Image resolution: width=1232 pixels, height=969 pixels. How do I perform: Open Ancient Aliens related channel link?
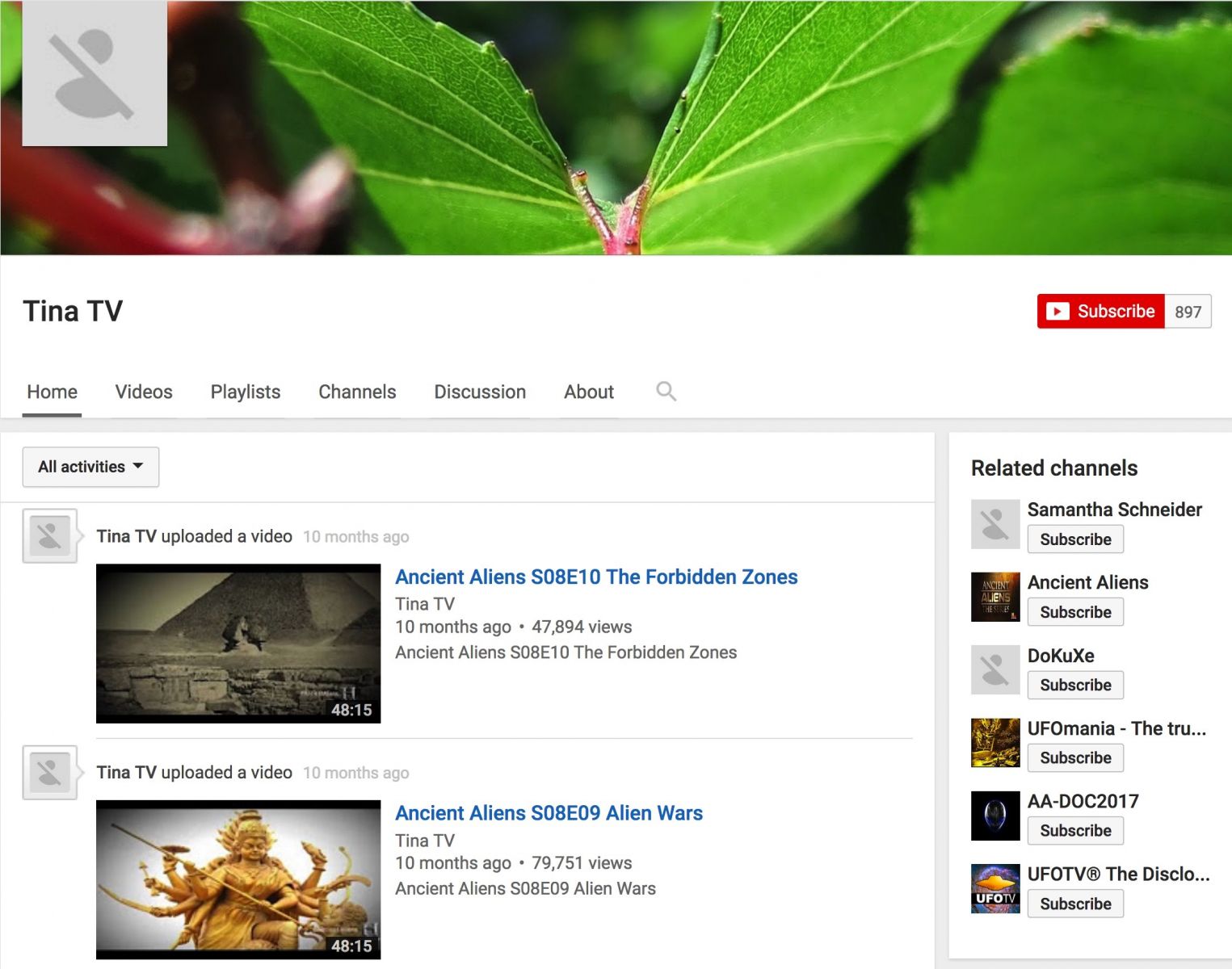[1087, 582]
